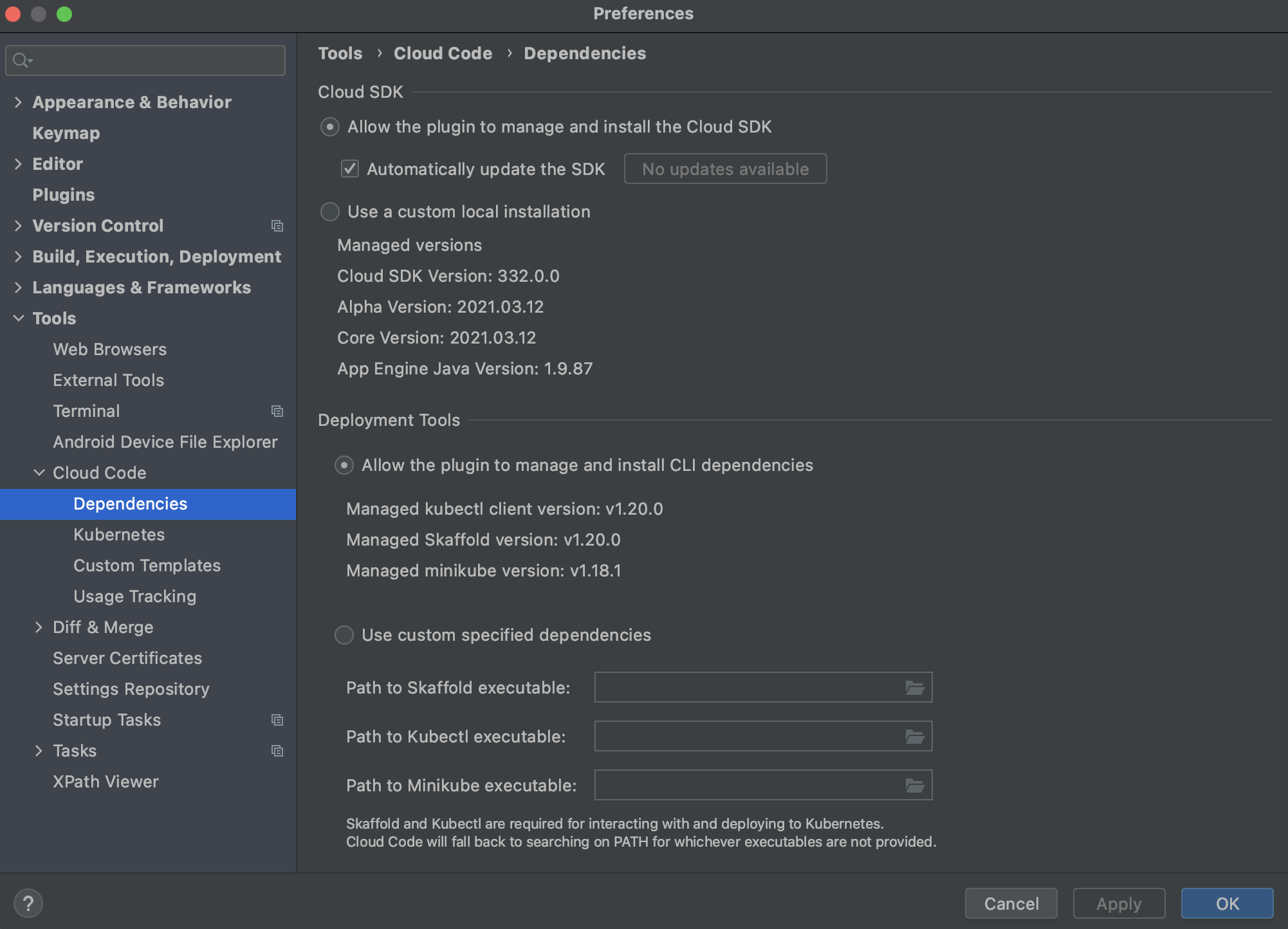Click the Cancel button
Screen dimensions: 1288x929
(x=1011, y=902)
